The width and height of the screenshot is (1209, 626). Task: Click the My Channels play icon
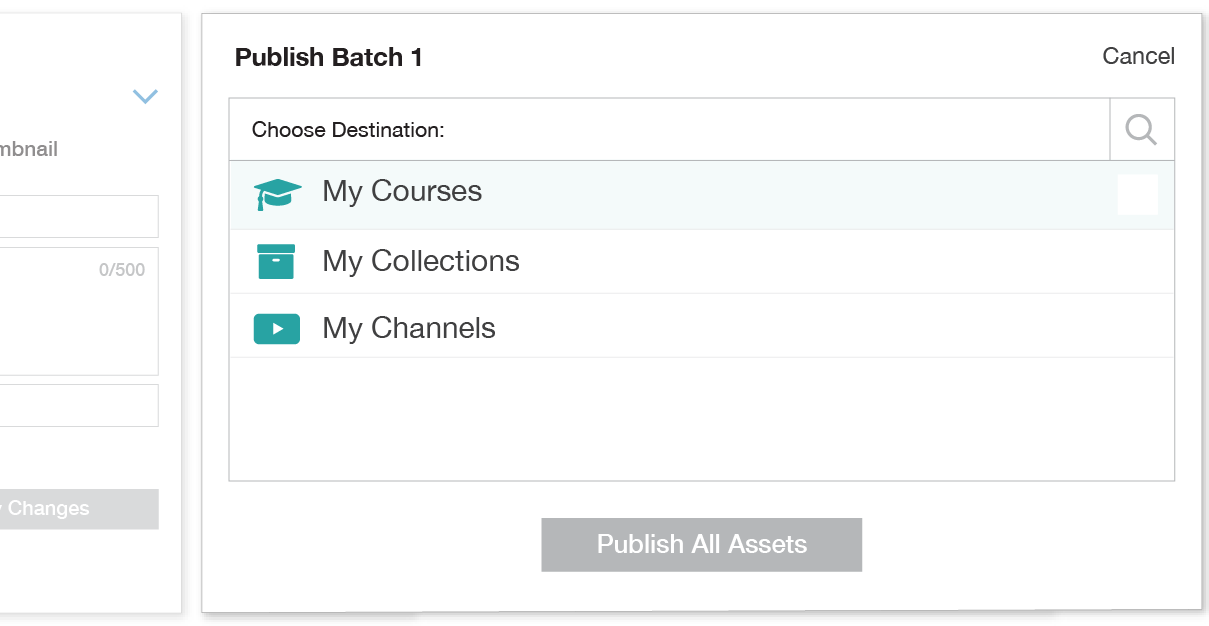coord(277,328)
